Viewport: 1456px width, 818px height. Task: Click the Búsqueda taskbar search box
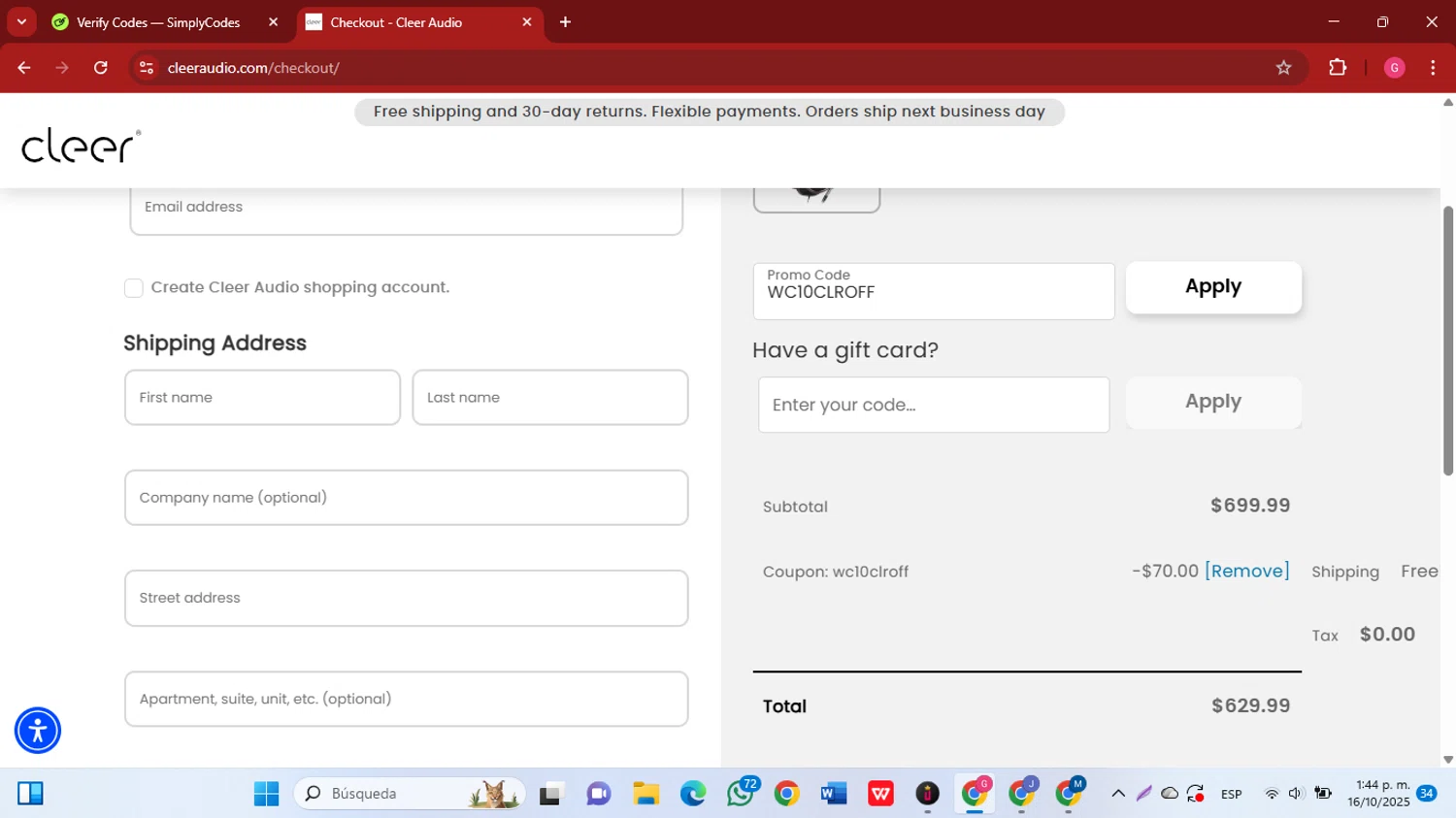(410, 794)
